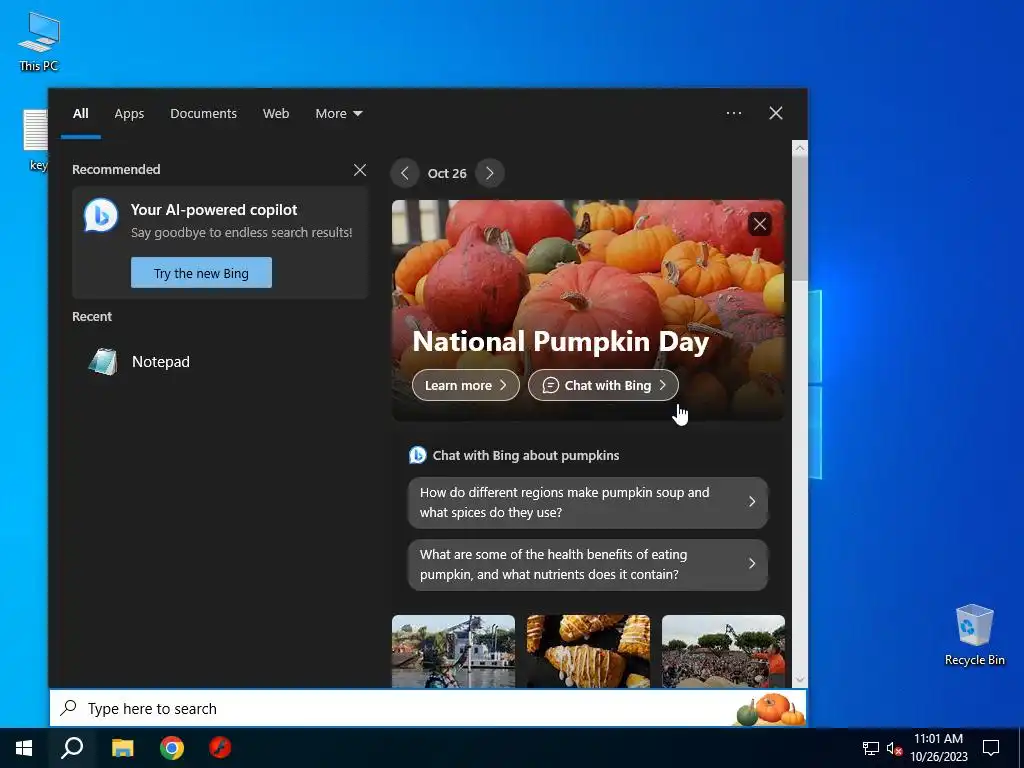Open File Explorer from the taskbar
Viewport: 1024px width, 768px height.
(122, 748)
